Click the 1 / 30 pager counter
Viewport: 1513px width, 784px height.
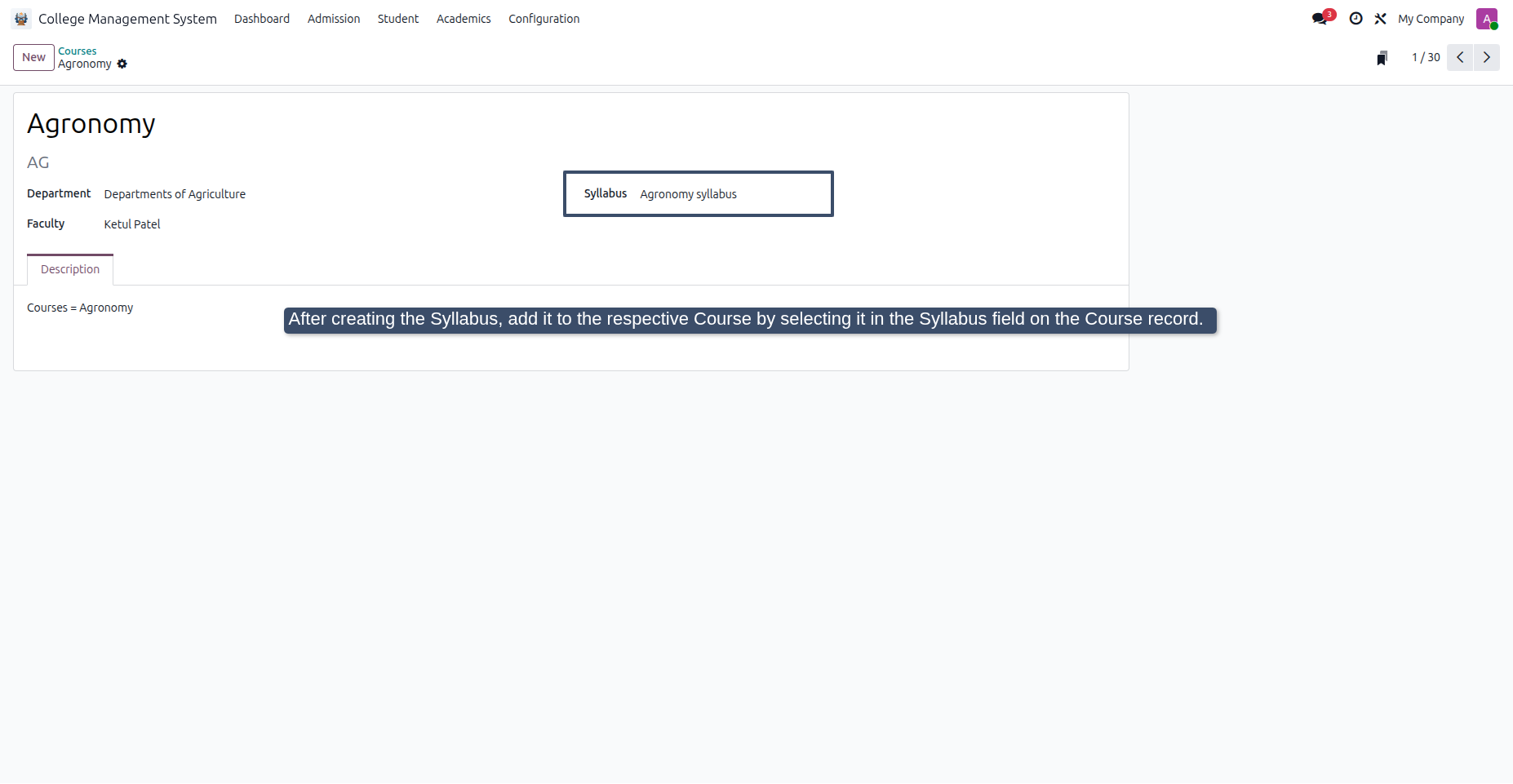1426,57
